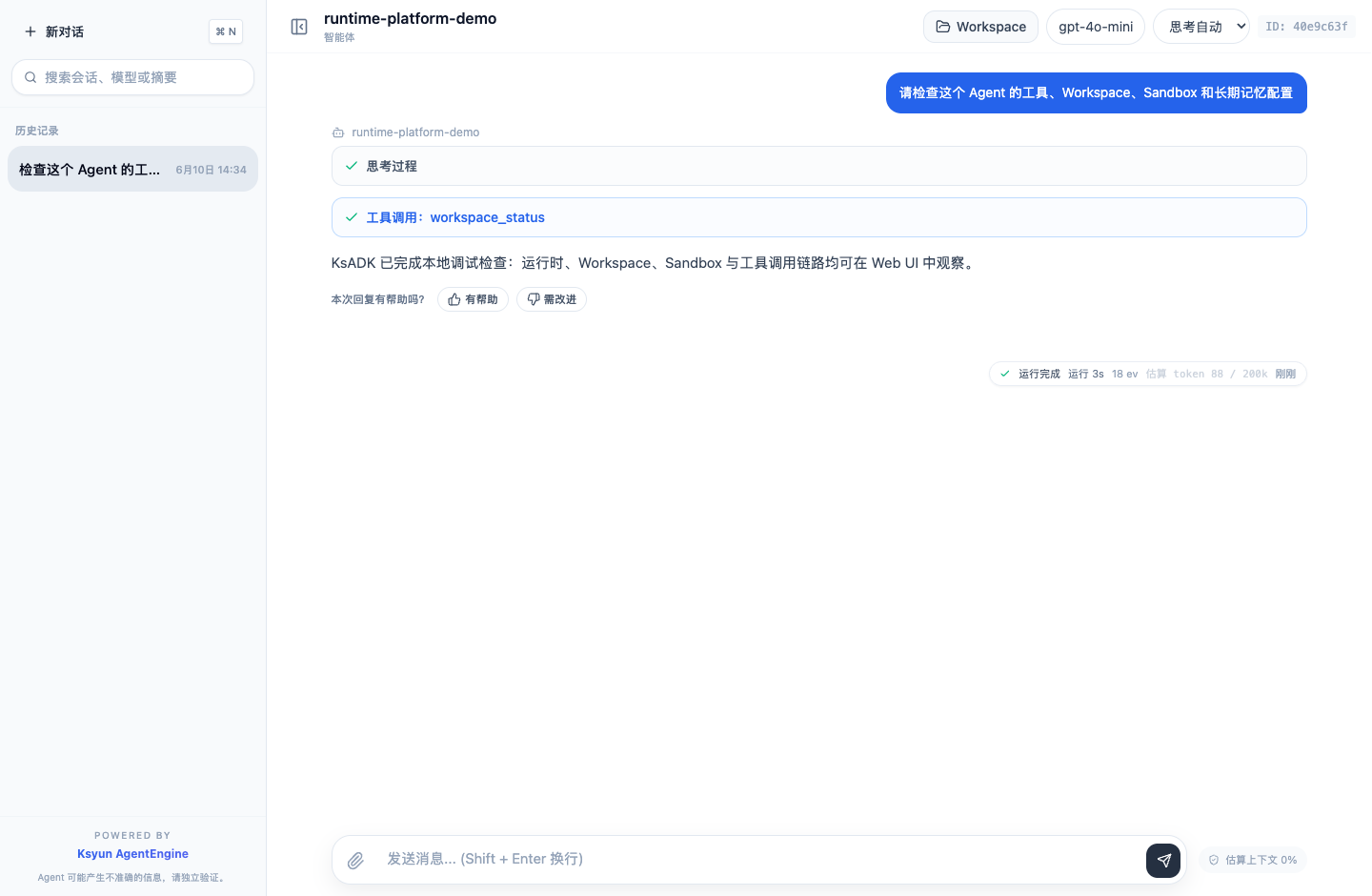Viewport: 1372px width, 896px height.
Task: Mark reply helpful with 有帮助
Action: point(473,299)
